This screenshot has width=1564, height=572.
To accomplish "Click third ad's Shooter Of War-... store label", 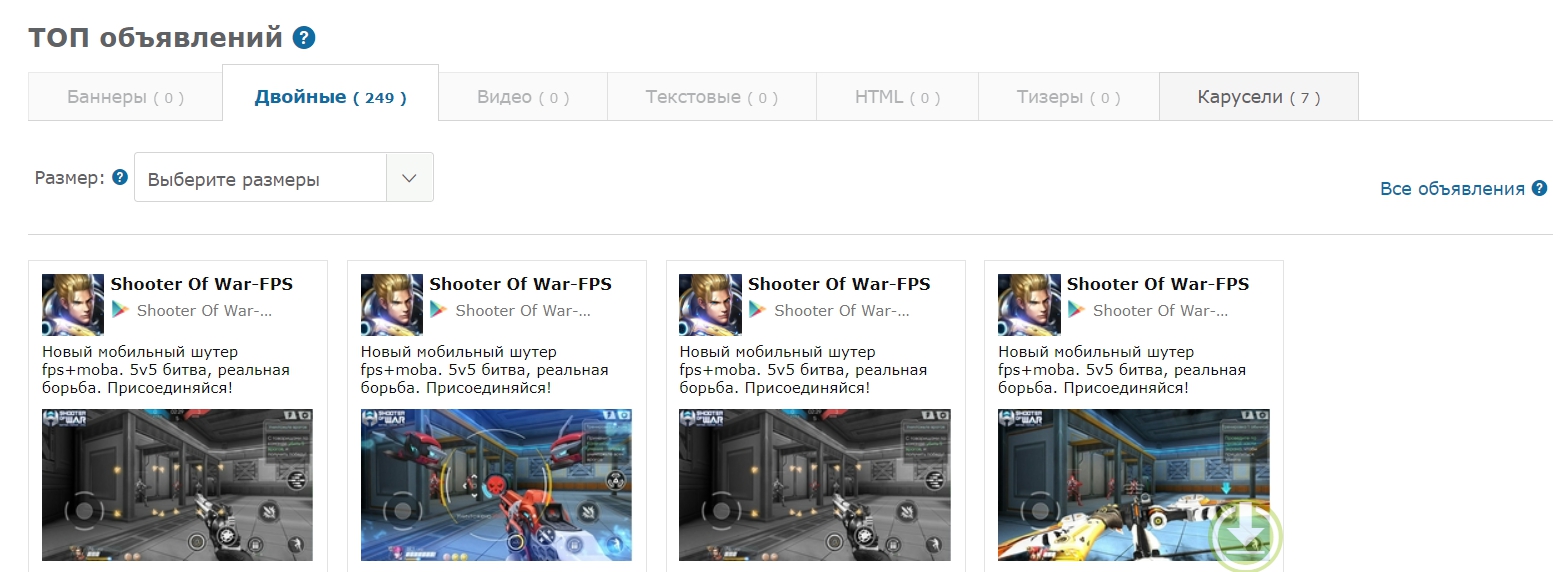I will tap(842, 311).
